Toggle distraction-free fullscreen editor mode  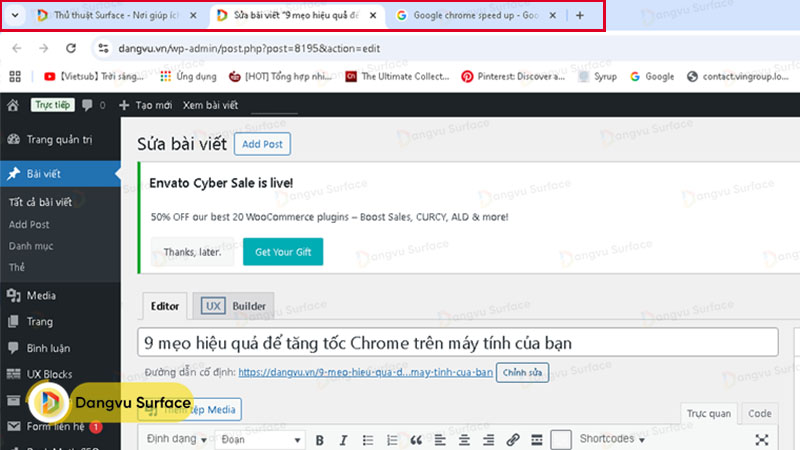pyautogui.click(x=762, y=440)
